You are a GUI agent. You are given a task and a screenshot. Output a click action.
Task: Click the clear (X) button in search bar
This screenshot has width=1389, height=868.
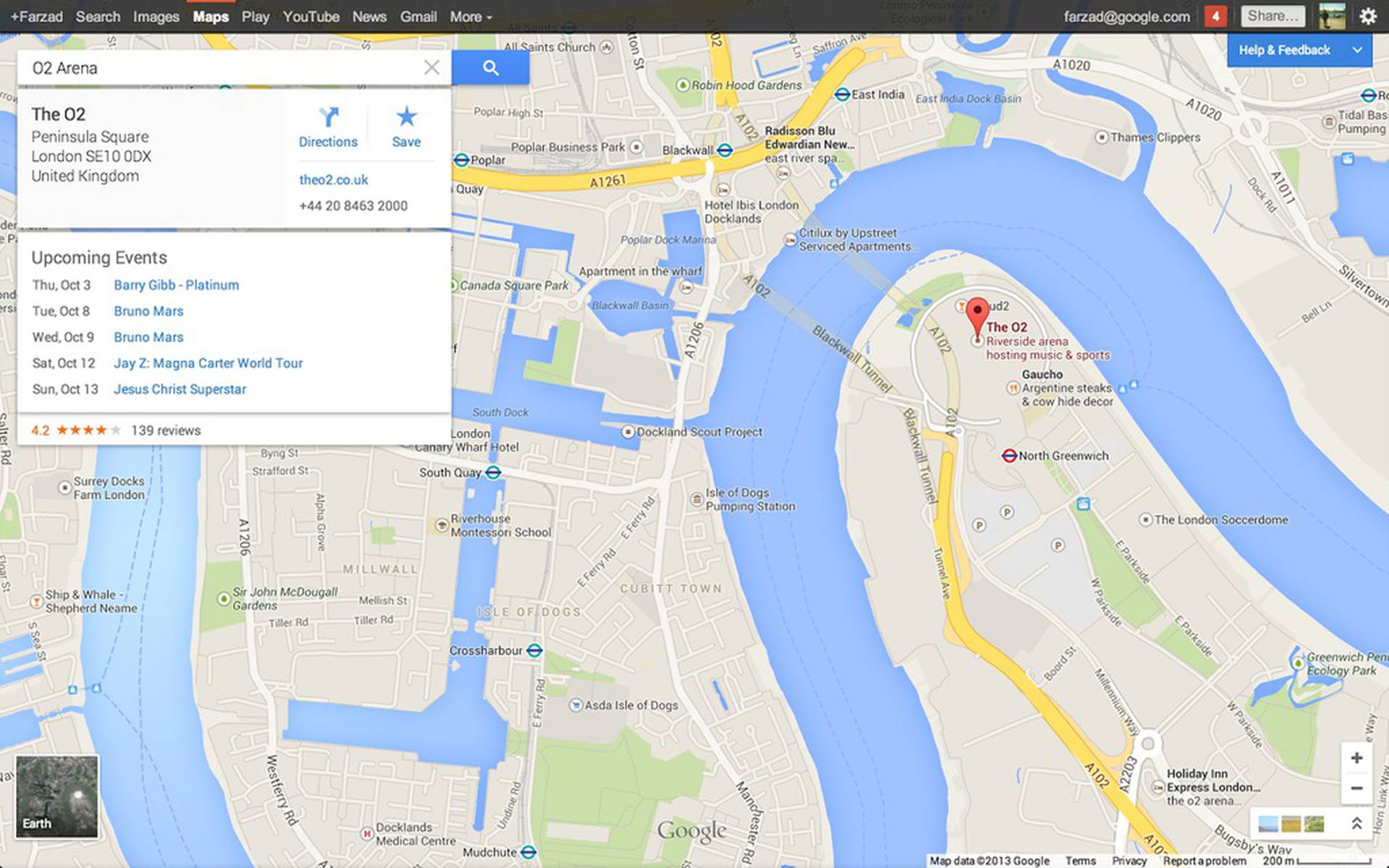(429, 66)
